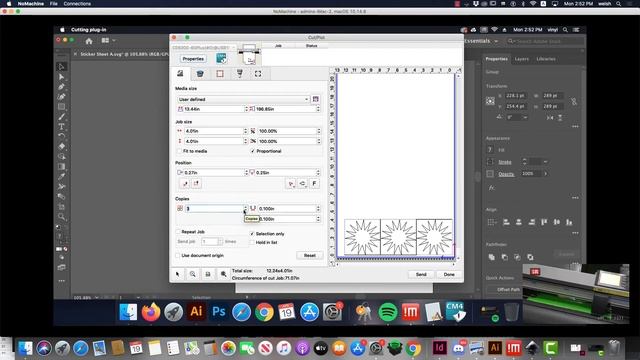Screen dimensions: 640x360
Task: Click the X position field 0.27in
Action: click(x=213, y=173)
